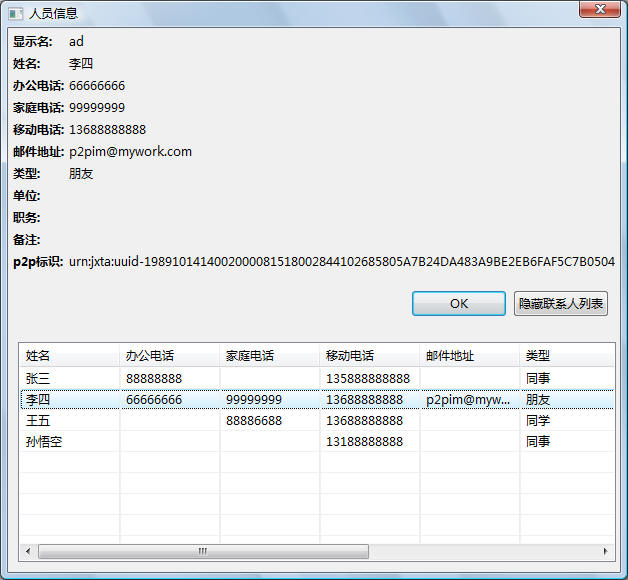The height and width of the screenshot is (580, 628).
Task: Click 李四's email cell p2pim@myw...
Action: click(468, 400)
